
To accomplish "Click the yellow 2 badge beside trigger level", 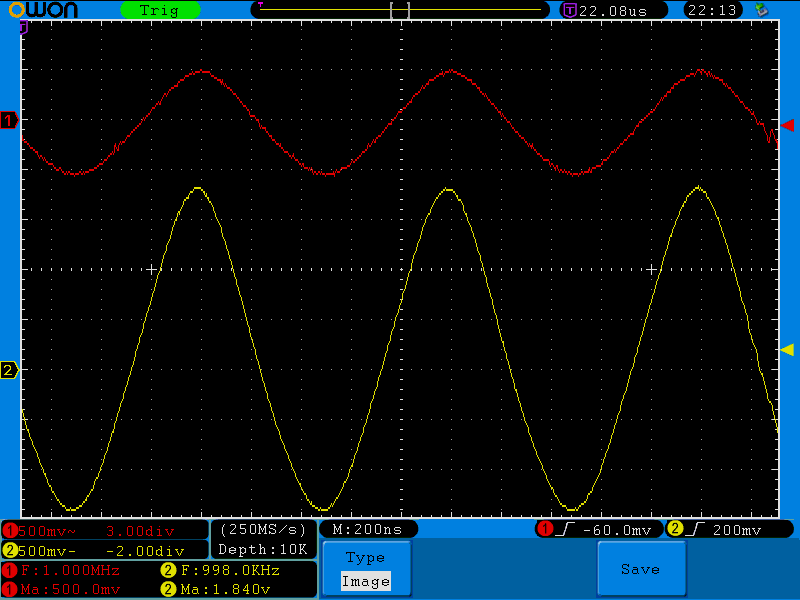I will click(x=675, y=529).
